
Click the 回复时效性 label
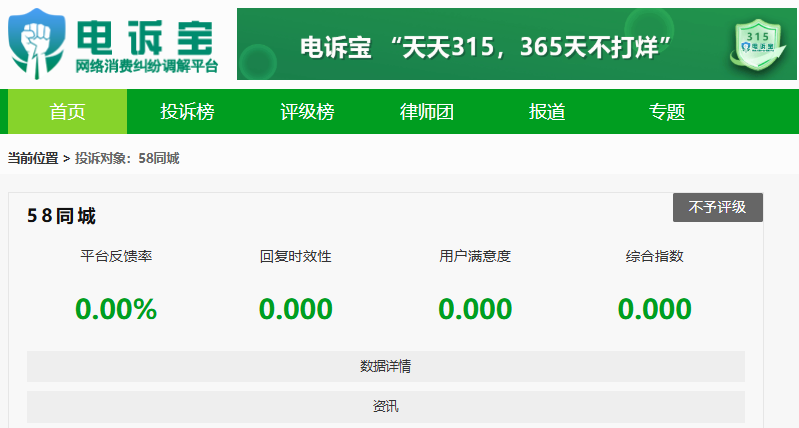click(x=296, y=256)
